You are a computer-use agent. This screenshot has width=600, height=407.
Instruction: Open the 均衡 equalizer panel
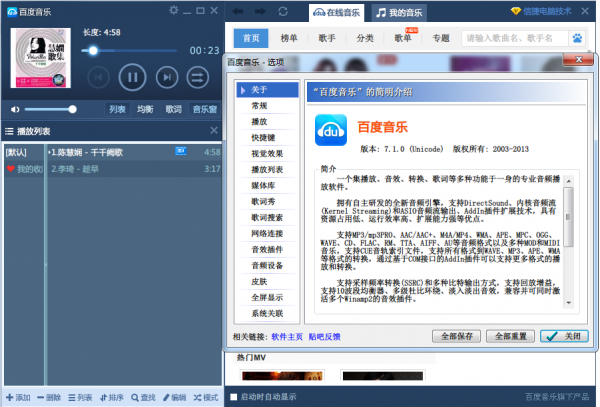pyautogui.click(x=145, y=109)
